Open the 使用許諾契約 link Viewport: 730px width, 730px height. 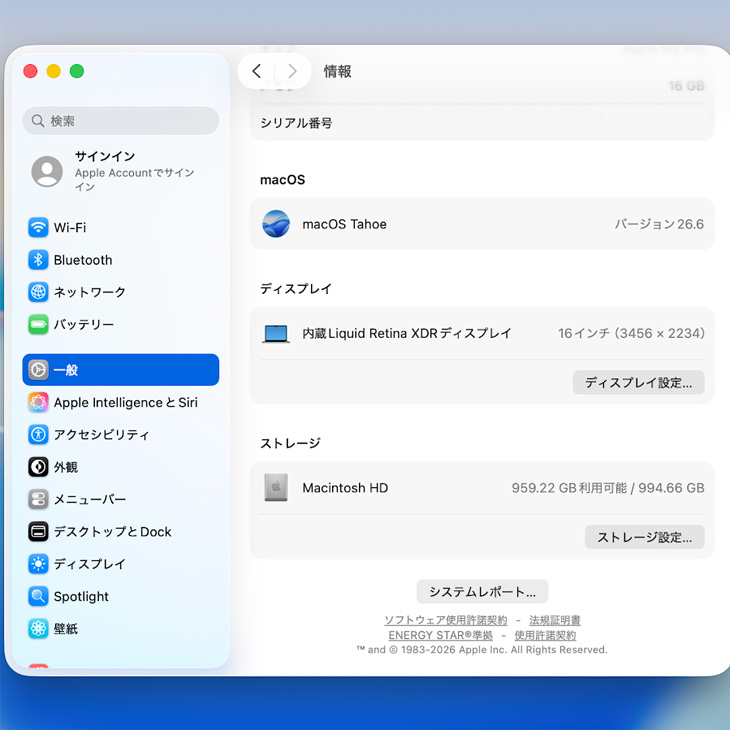pyautogui.click(x=545, y=635)
